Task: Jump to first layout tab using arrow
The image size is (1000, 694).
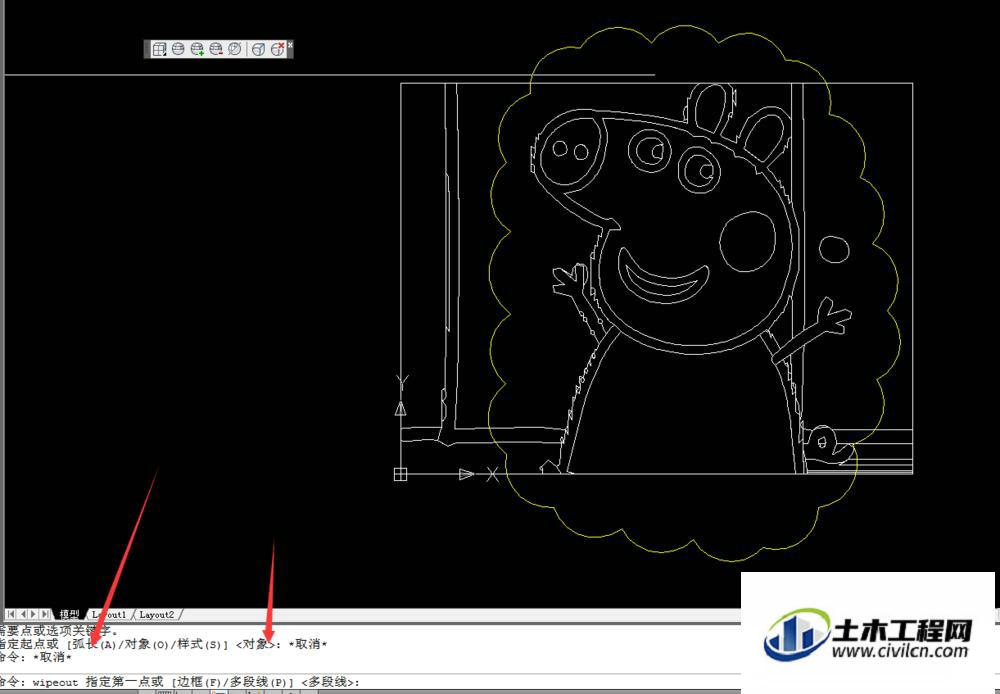Action: click(x=11, y=614)
